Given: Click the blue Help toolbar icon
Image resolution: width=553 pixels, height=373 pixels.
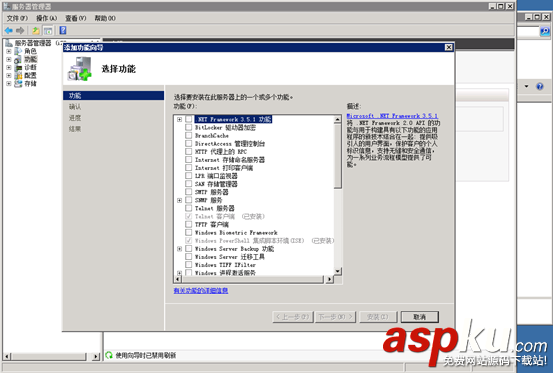Looking at the screenshot, I should (x=63, y=30).
